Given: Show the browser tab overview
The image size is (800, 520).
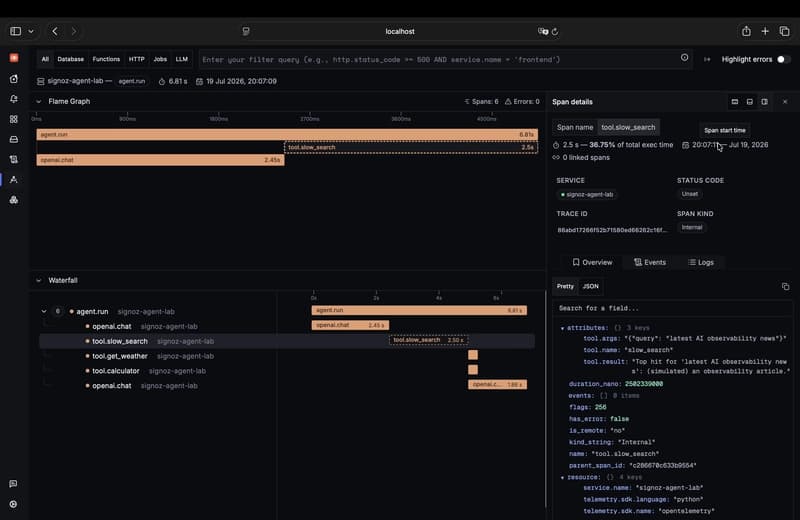Looking at the screenshot, I should [x=784, y=31].
